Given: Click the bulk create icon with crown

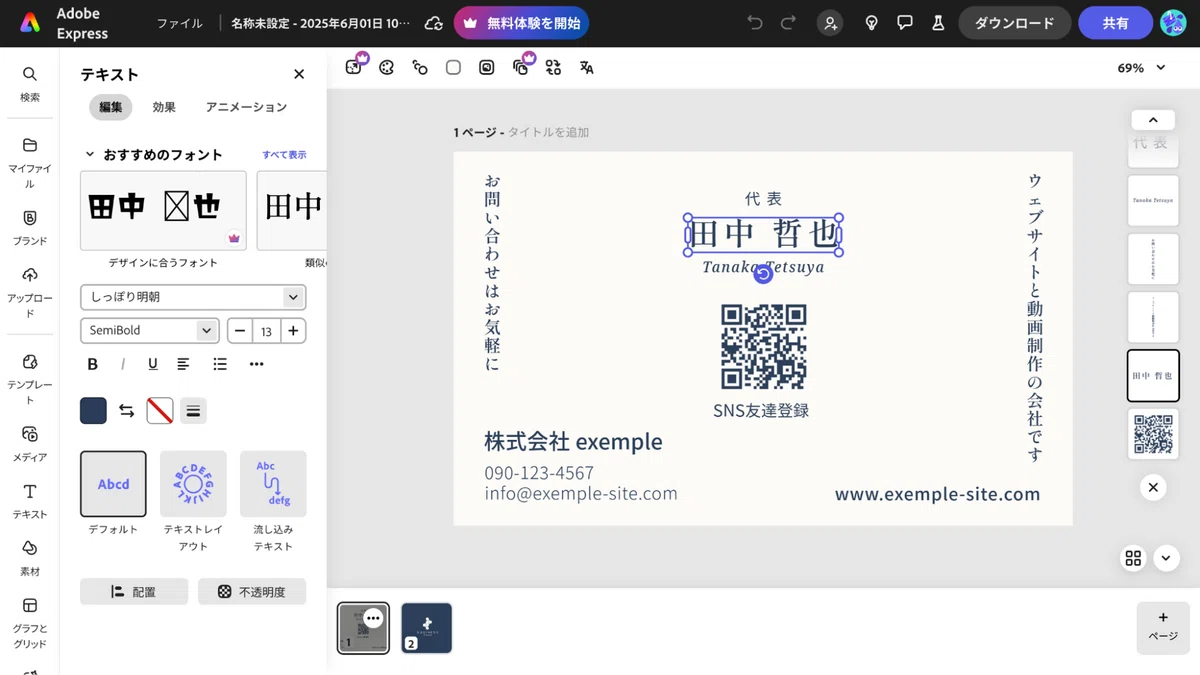Looking at the screenshot, I should point(521,67).
